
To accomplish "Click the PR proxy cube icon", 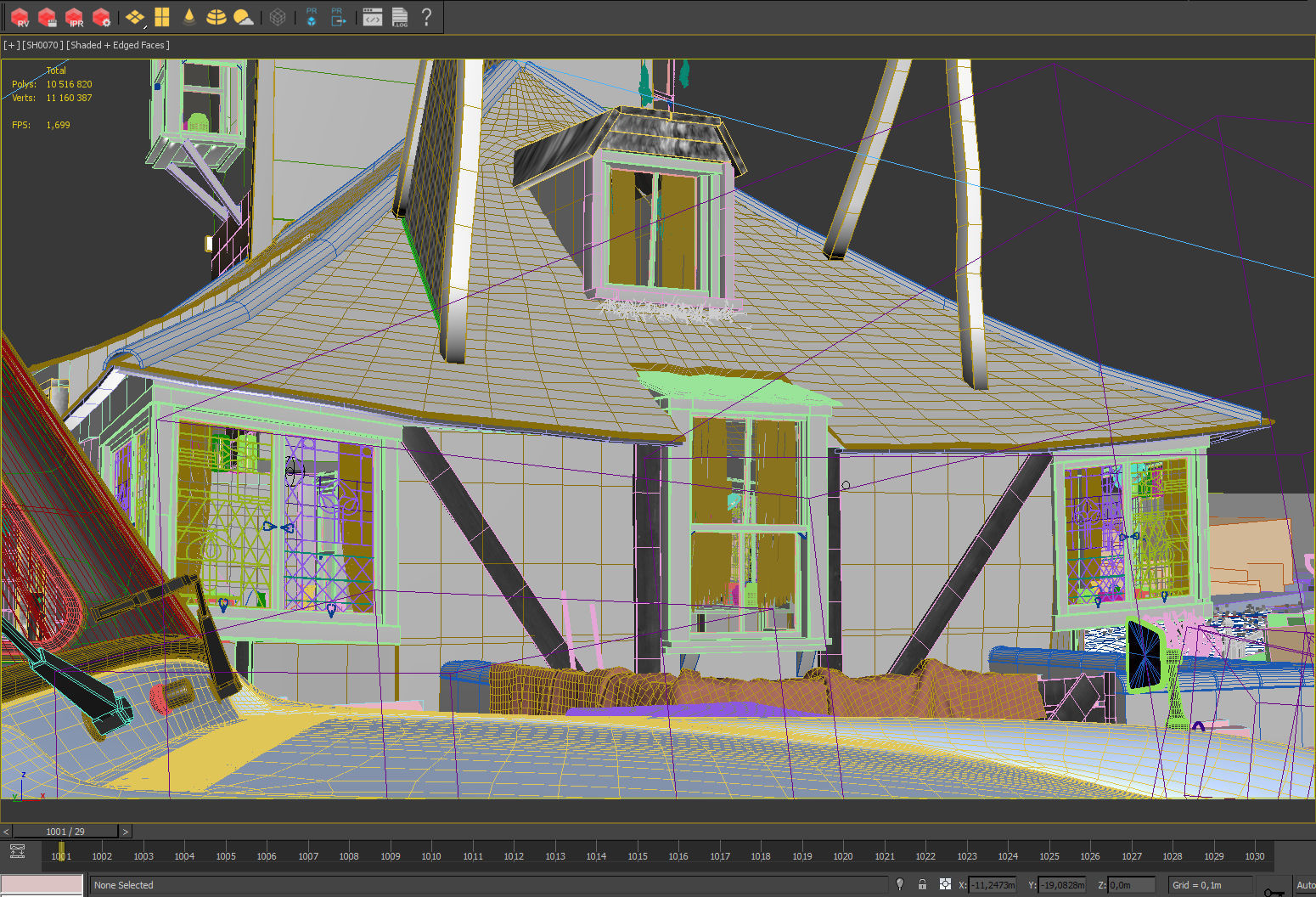I will pyautogui.click(x=312, y=17).
